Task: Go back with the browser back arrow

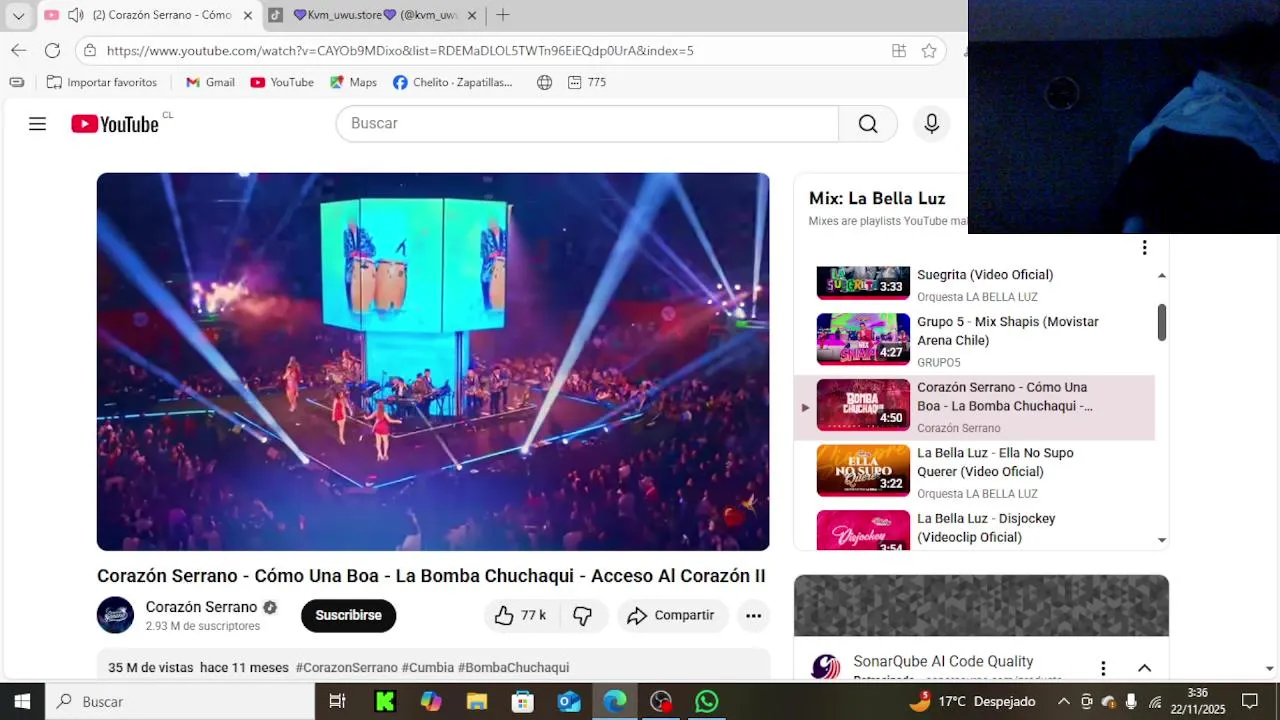Action: point(19,50)
